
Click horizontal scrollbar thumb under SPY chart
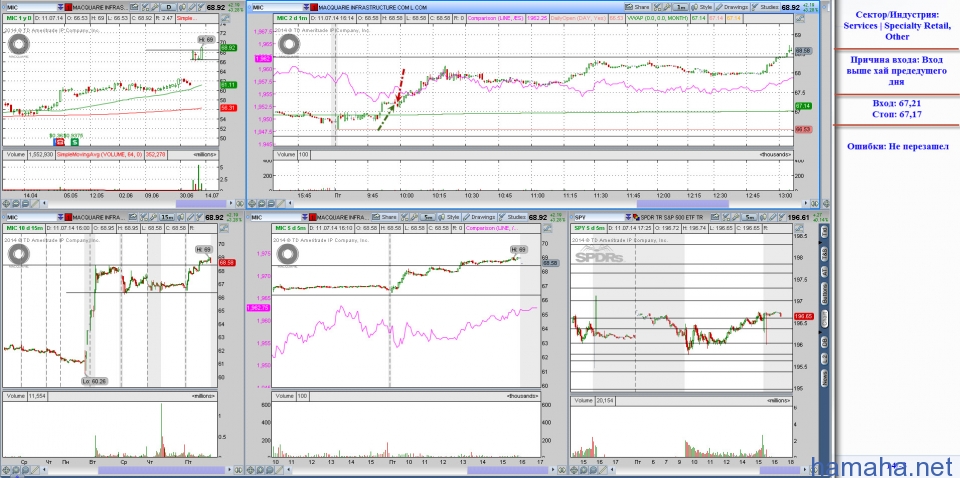point(780,470)
